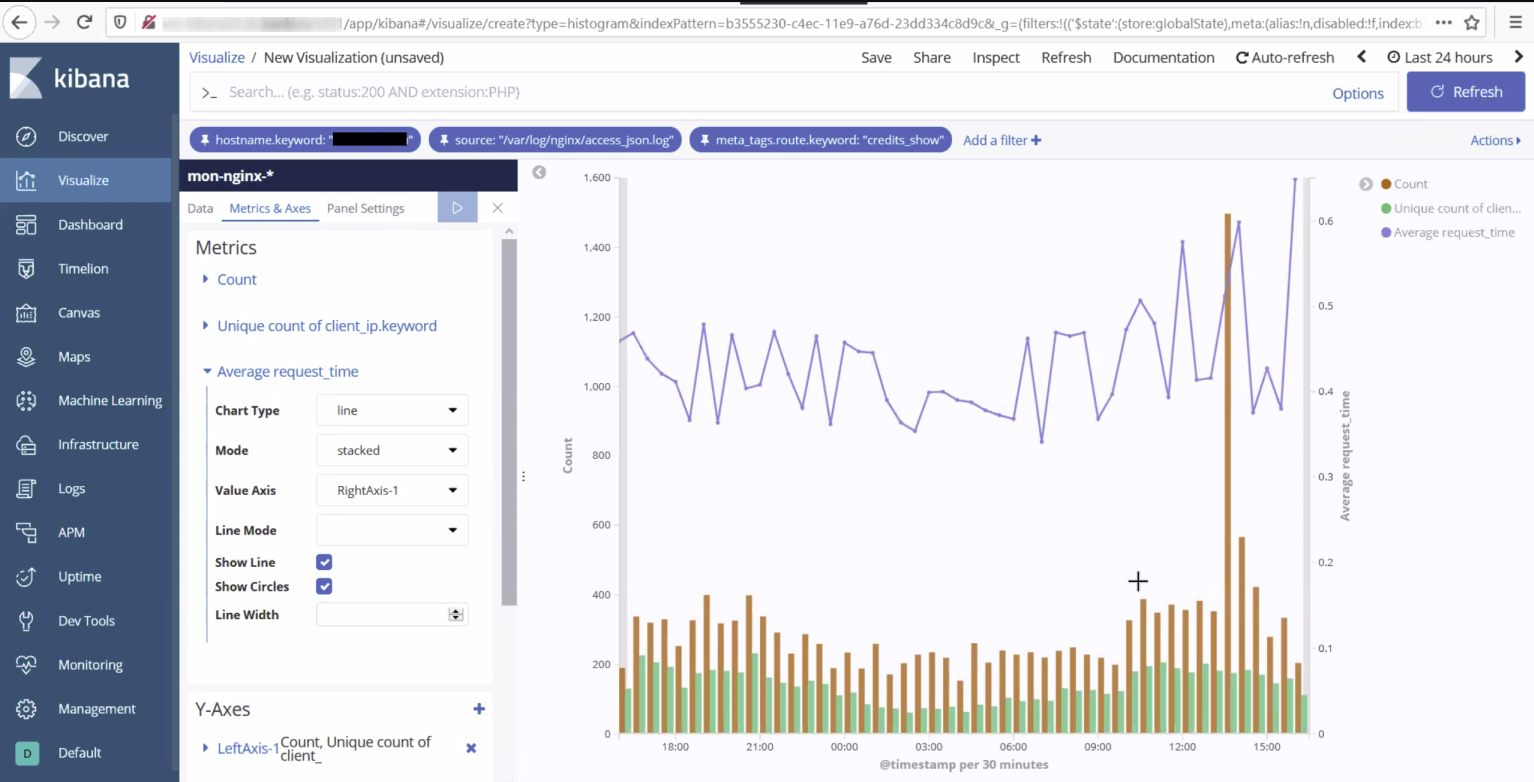The height and width of the screenshot is (782, 1534).
Task: Switch to the Data tab
Action: 200,209
